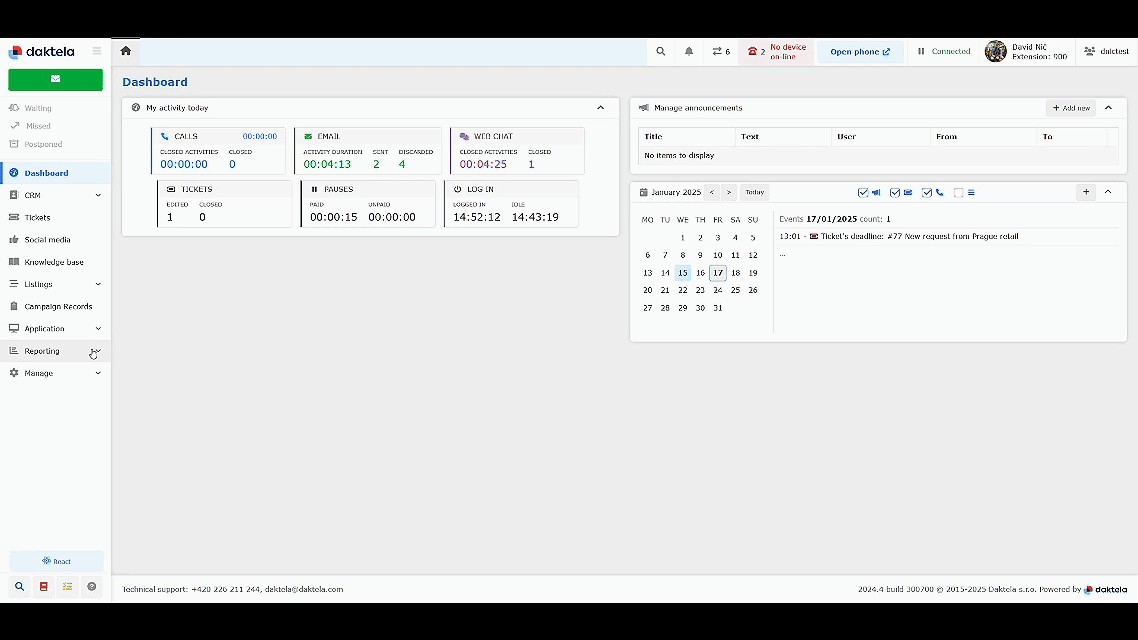Collapse the My activity today panel
1138x640 pixels.
600,108
